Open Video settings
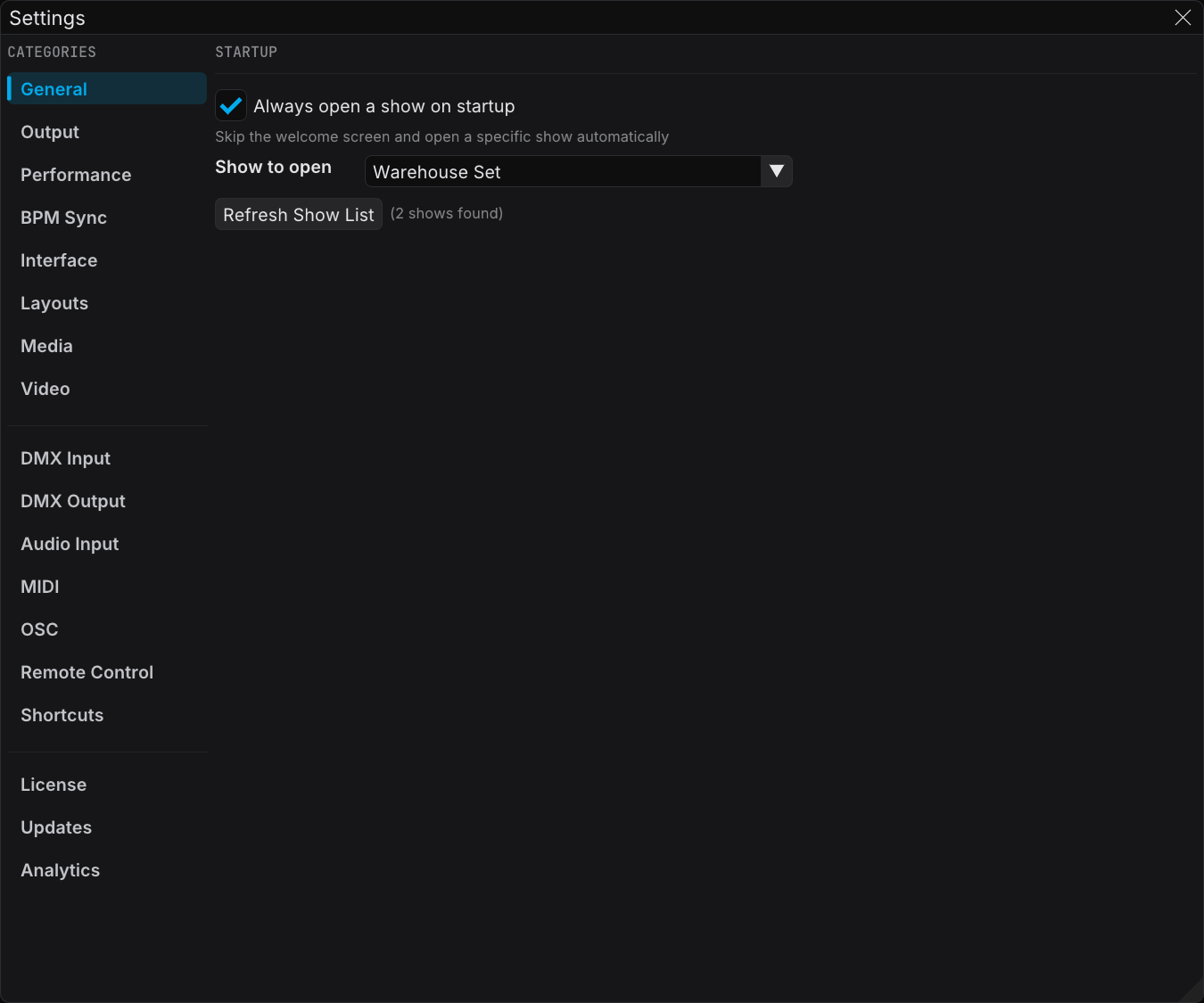The height and width of the screenshot is (1003, 1204). (107, 389)
